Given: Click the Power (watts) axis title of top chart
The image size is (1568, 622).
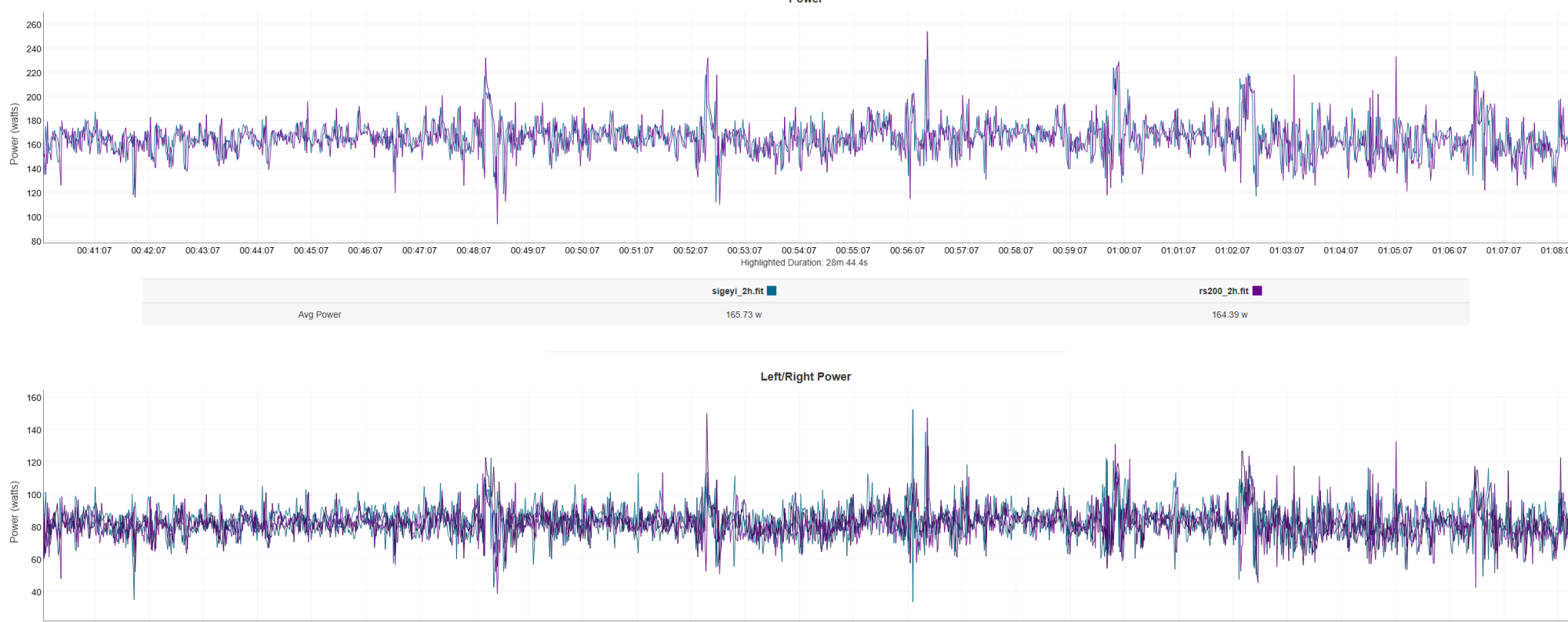Looking at the screenshot, I should click(14, 134).
